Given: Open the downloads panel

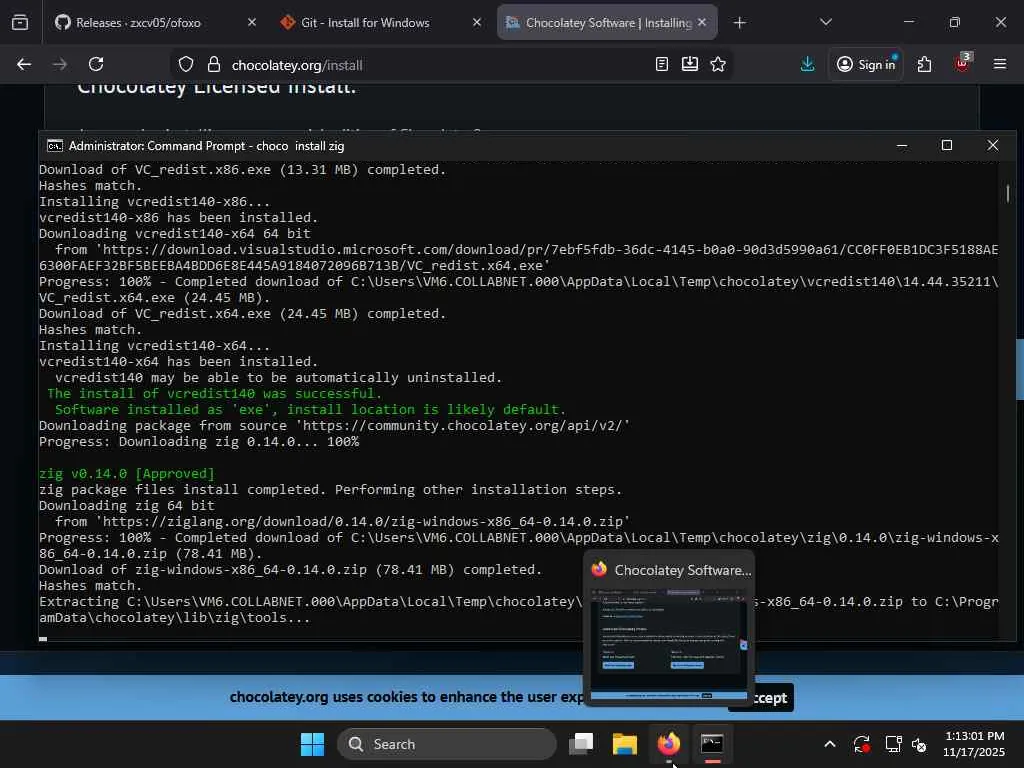Looking at the screenshot, I should pyautogui.click(x=807, y=64).
